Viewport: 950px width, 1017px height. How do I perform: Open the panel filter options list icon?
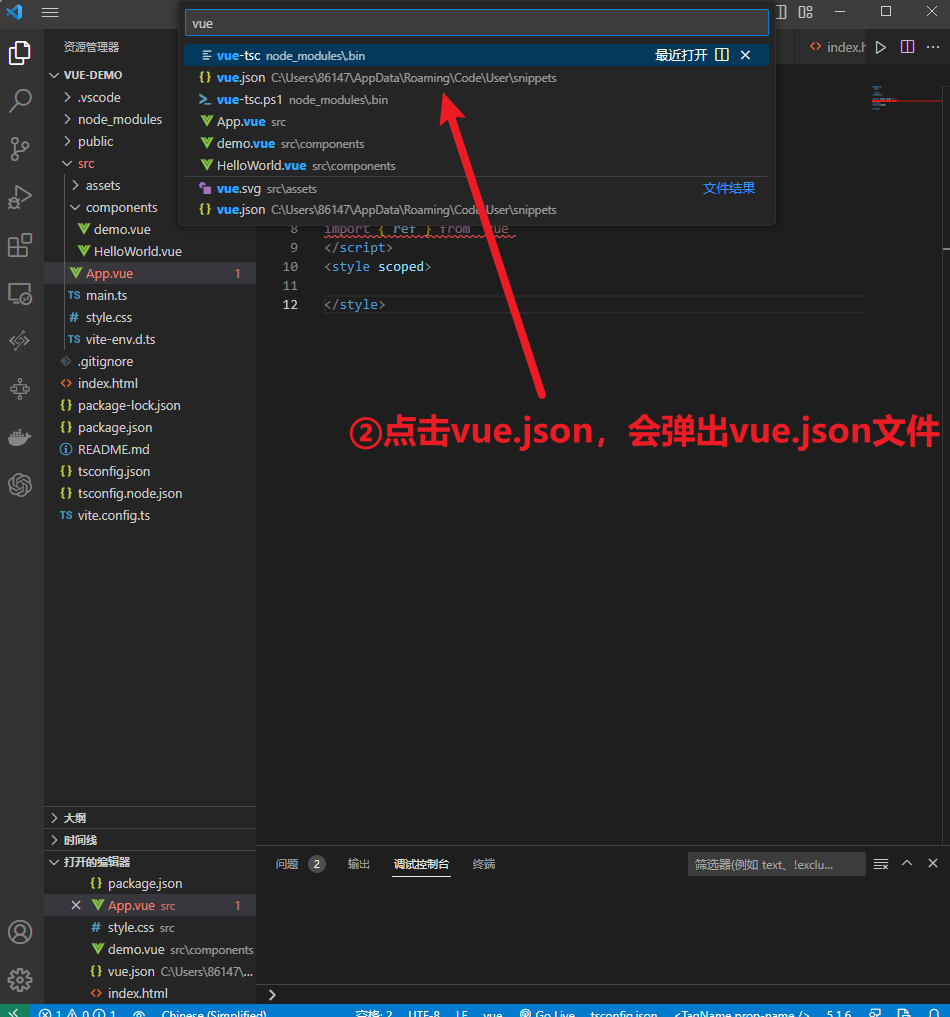(x=881, y=864)
